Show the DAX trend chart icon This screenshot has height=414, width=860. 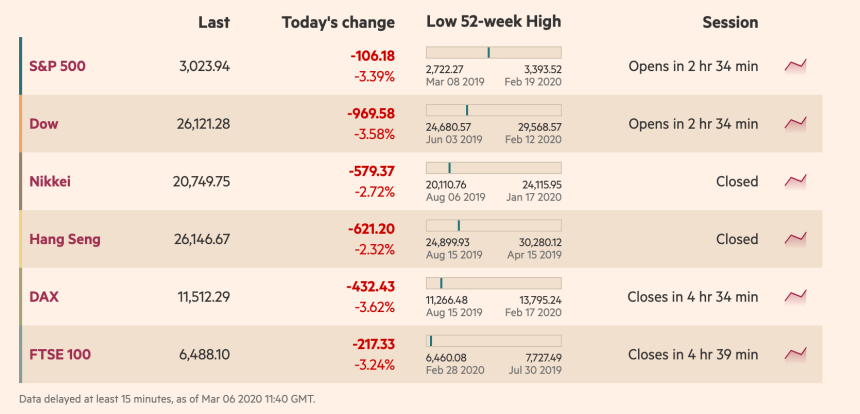coord(796,297)
